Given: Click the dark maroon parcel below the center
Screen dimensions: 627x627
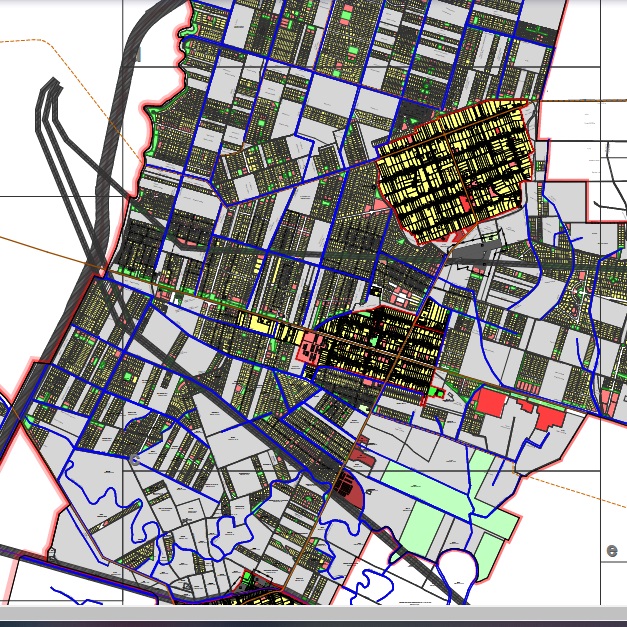Looking at the screenshot, I should click(x=350, y=490).
